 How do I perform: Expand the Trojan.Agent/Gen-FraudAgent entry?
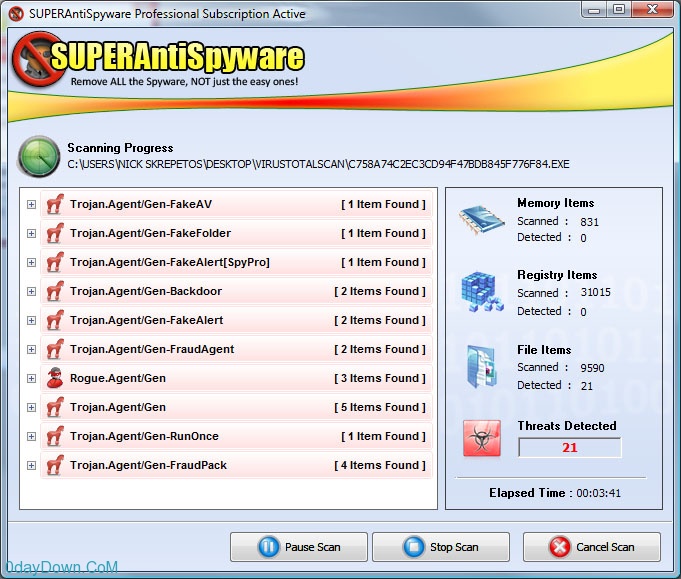point(31,349)
